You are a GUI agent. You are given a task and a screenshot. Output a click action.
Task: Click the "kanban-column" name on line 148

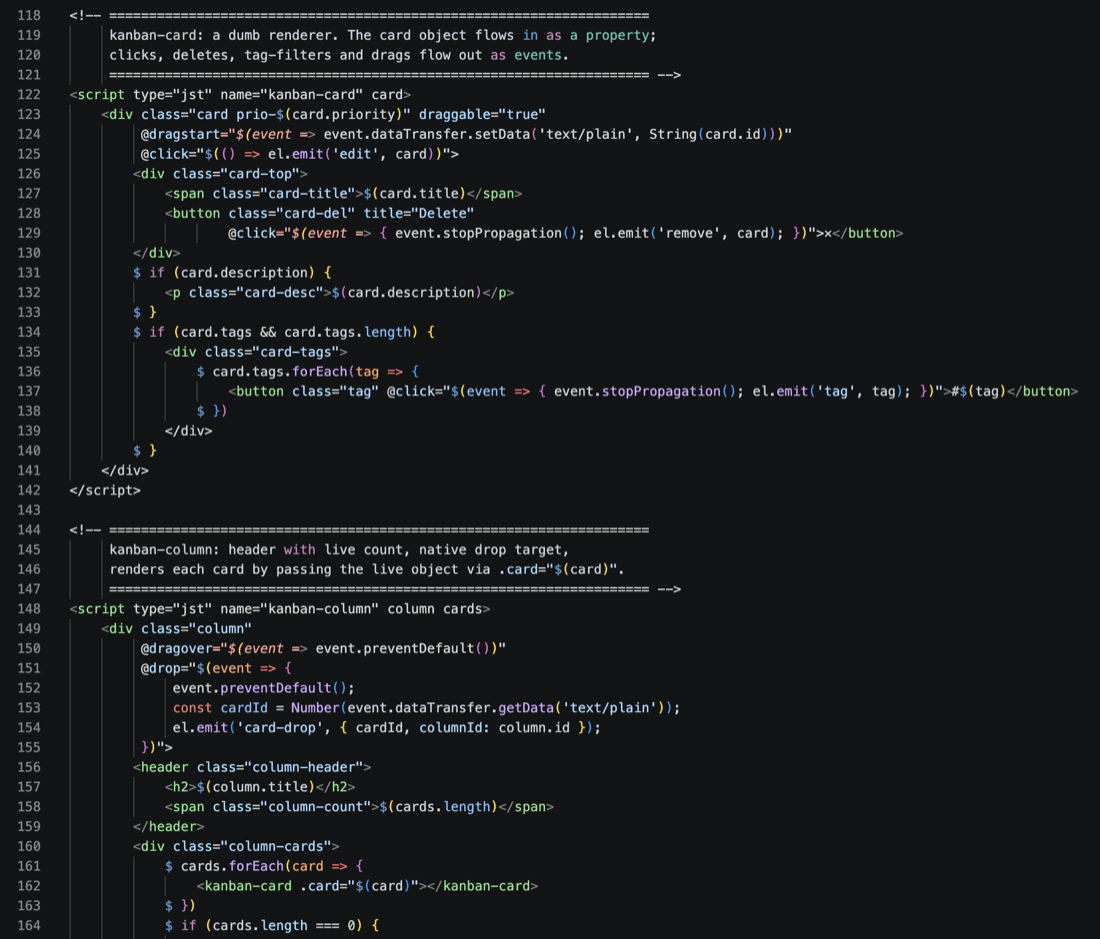[320, 609]
